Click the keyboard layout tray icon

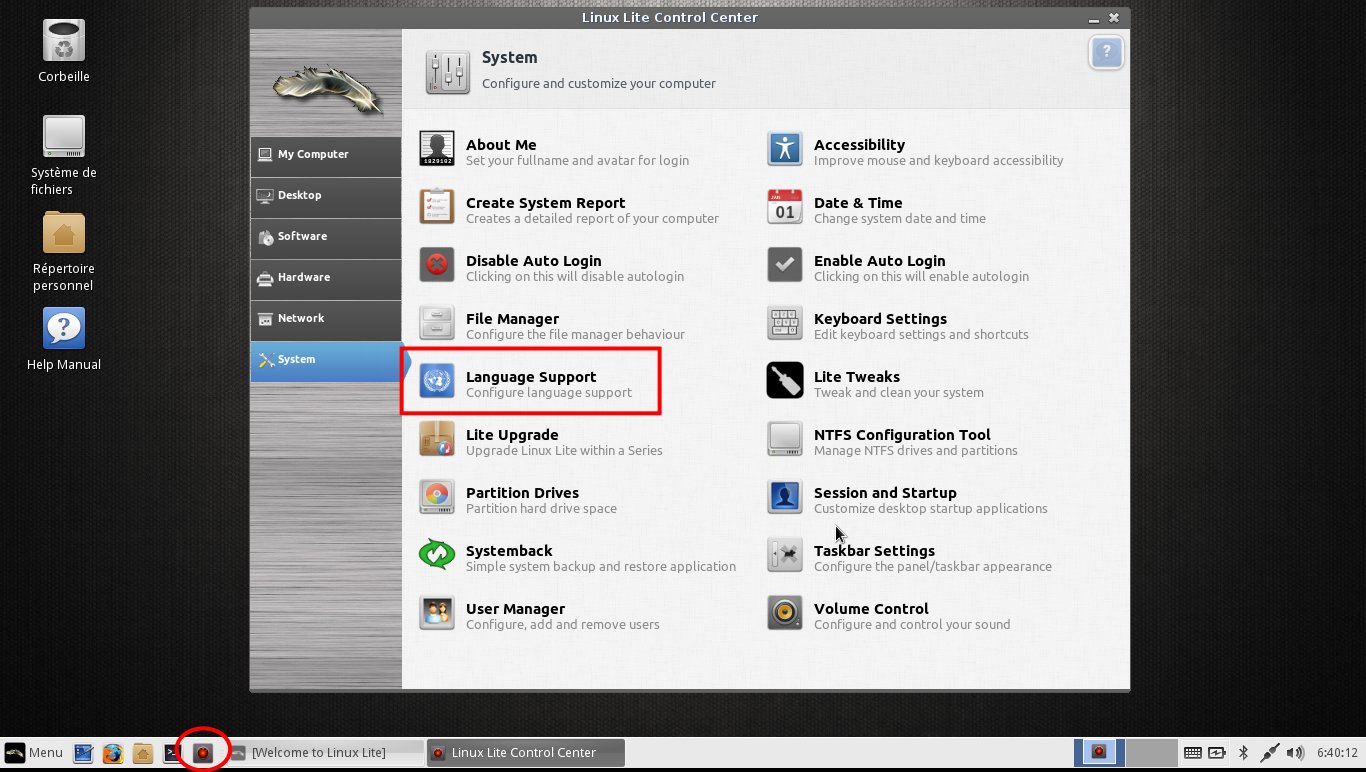pos(1192,753)
